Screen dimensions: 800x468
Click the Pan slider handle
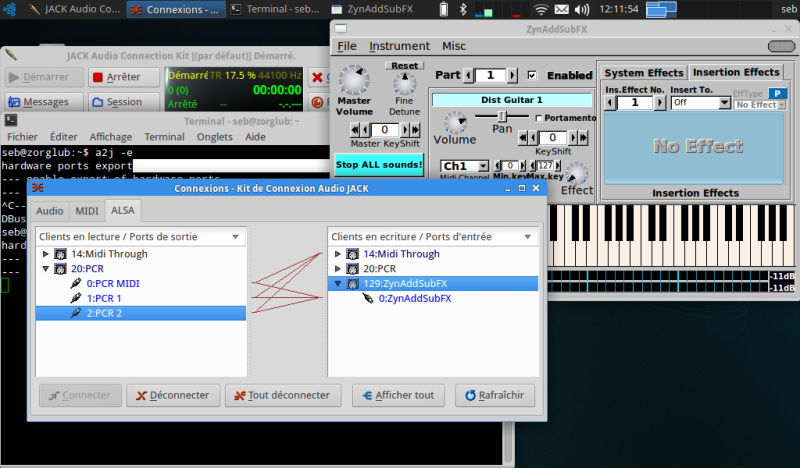502,116
